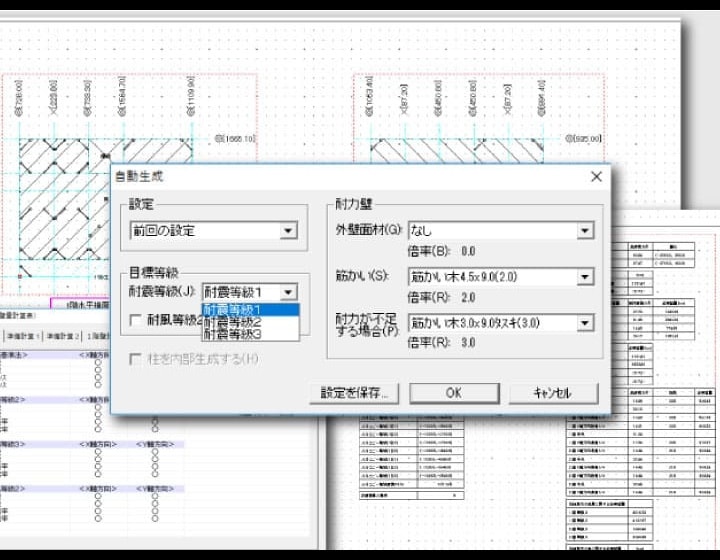Open the 設定 dropdown showing 前回の設定
The height and width of the screenshot is (560, 720).
tap(288, 231)
